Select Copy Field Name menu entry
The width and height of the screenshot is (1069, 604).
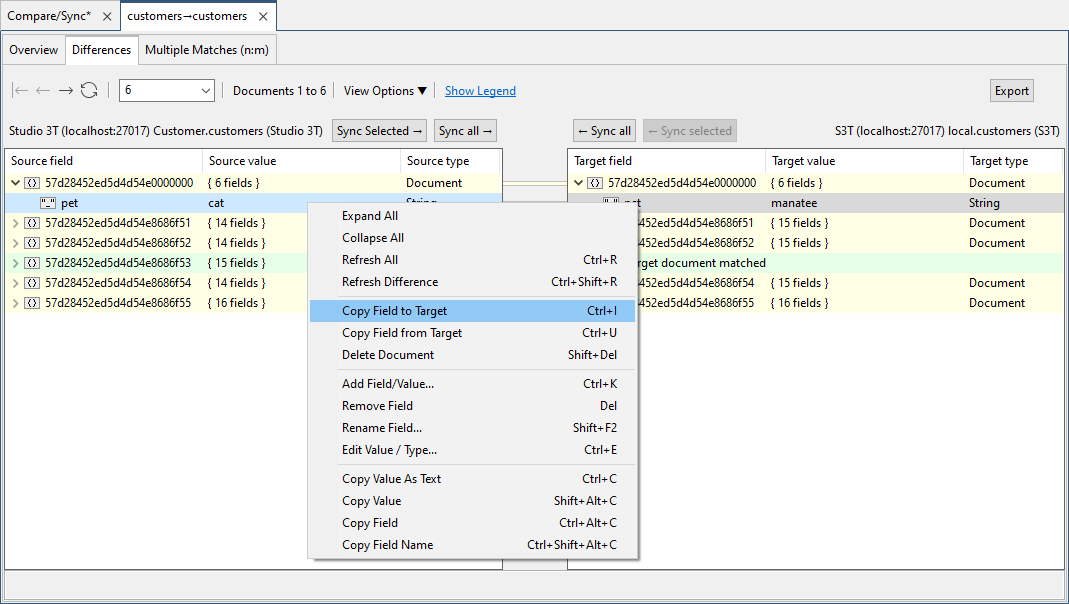point(472,545)
